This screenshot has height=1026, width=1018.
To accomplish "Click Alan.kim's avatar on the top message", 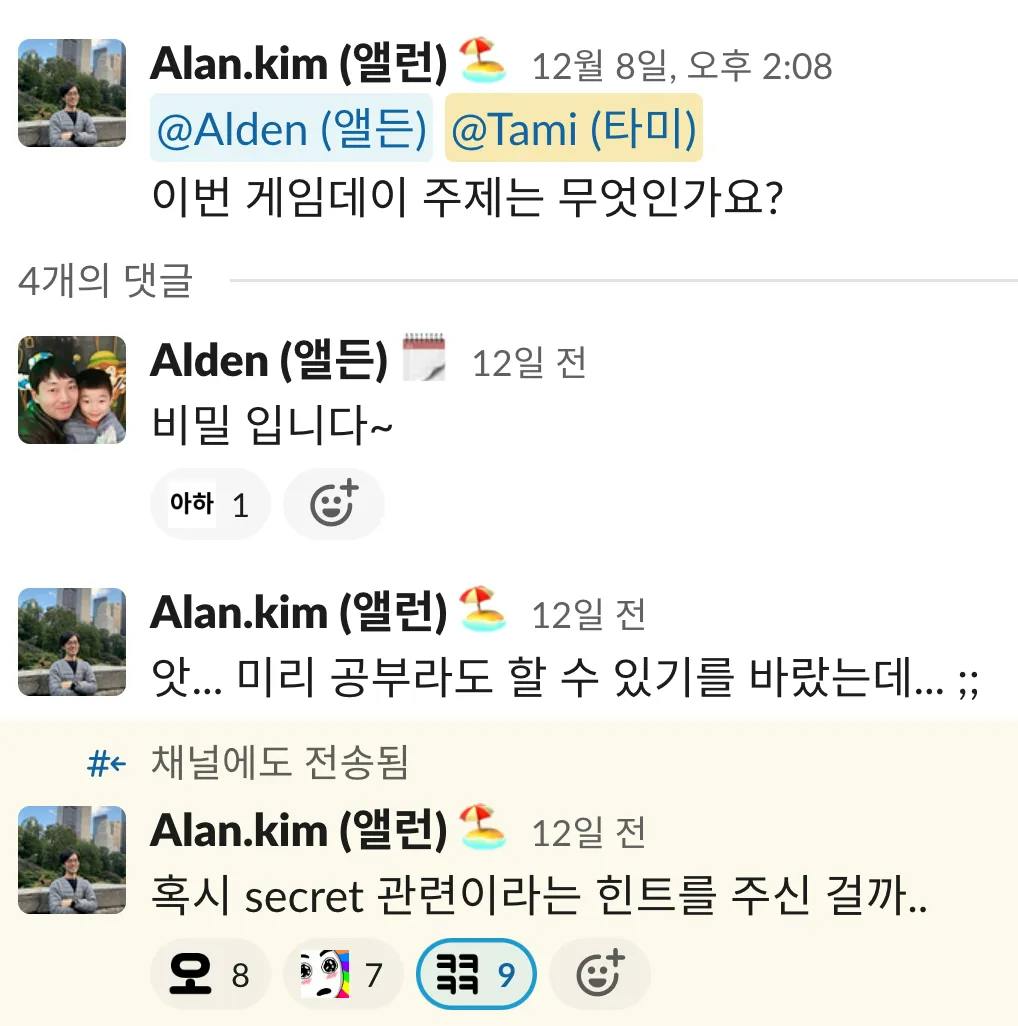I will pyautogui.click(x=72, y=93).
